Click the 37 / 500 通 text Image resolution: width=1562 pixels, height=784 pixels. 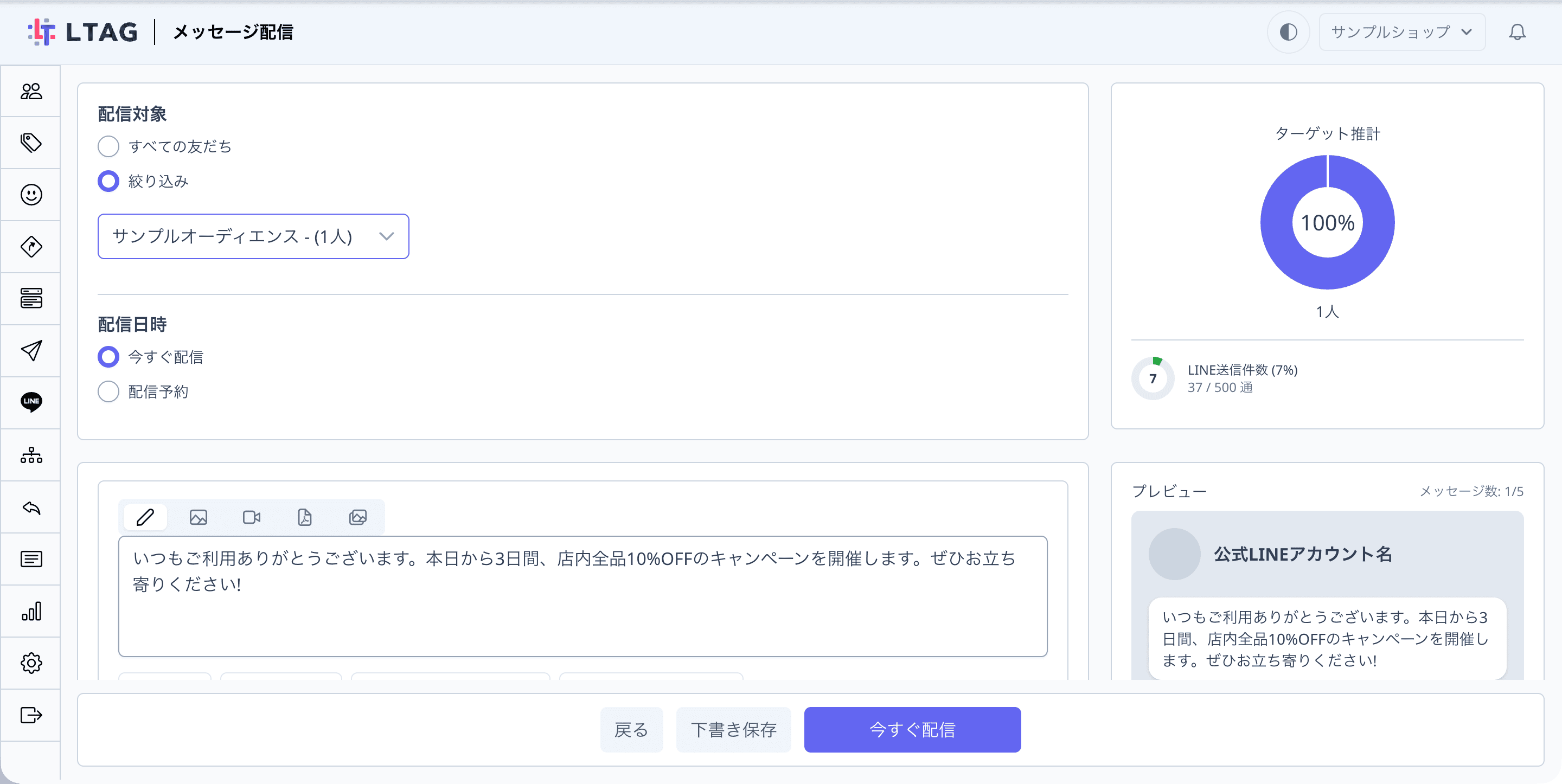coord(1219,388)
